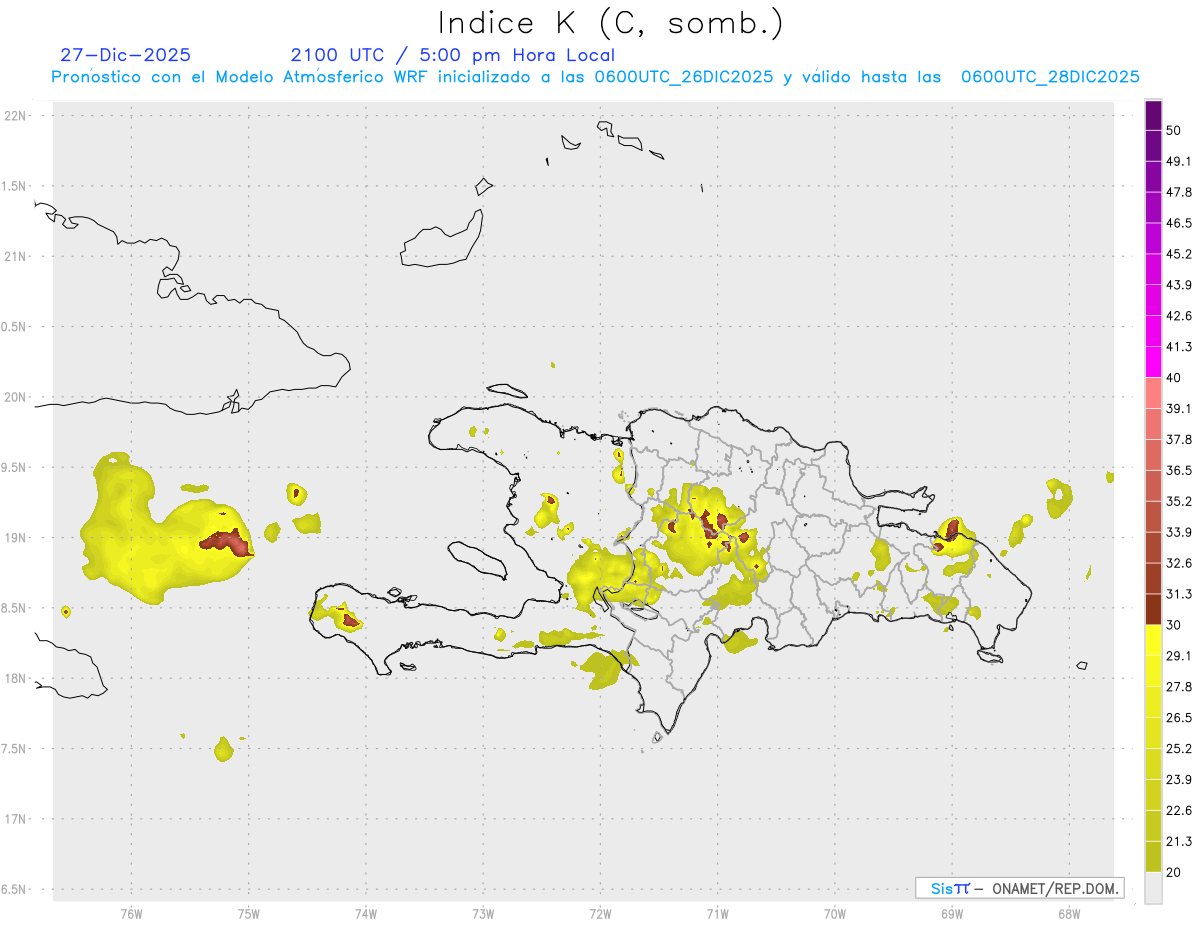The image size is (1200, 927).
Task: Click the longitude label '74W'
Action: (x=366, y=914)
